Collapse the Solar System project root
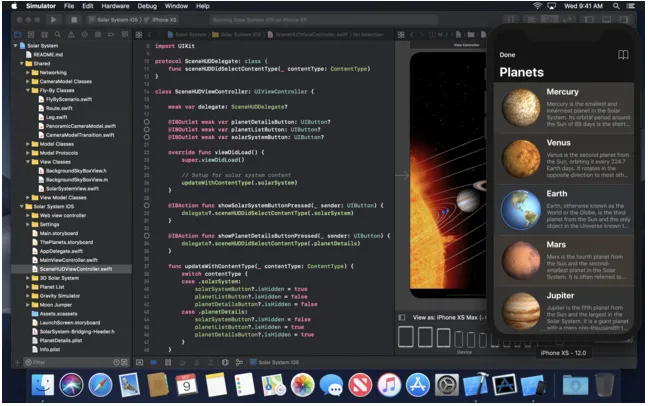This screenshot has height=406, width=648. (16, 45)
